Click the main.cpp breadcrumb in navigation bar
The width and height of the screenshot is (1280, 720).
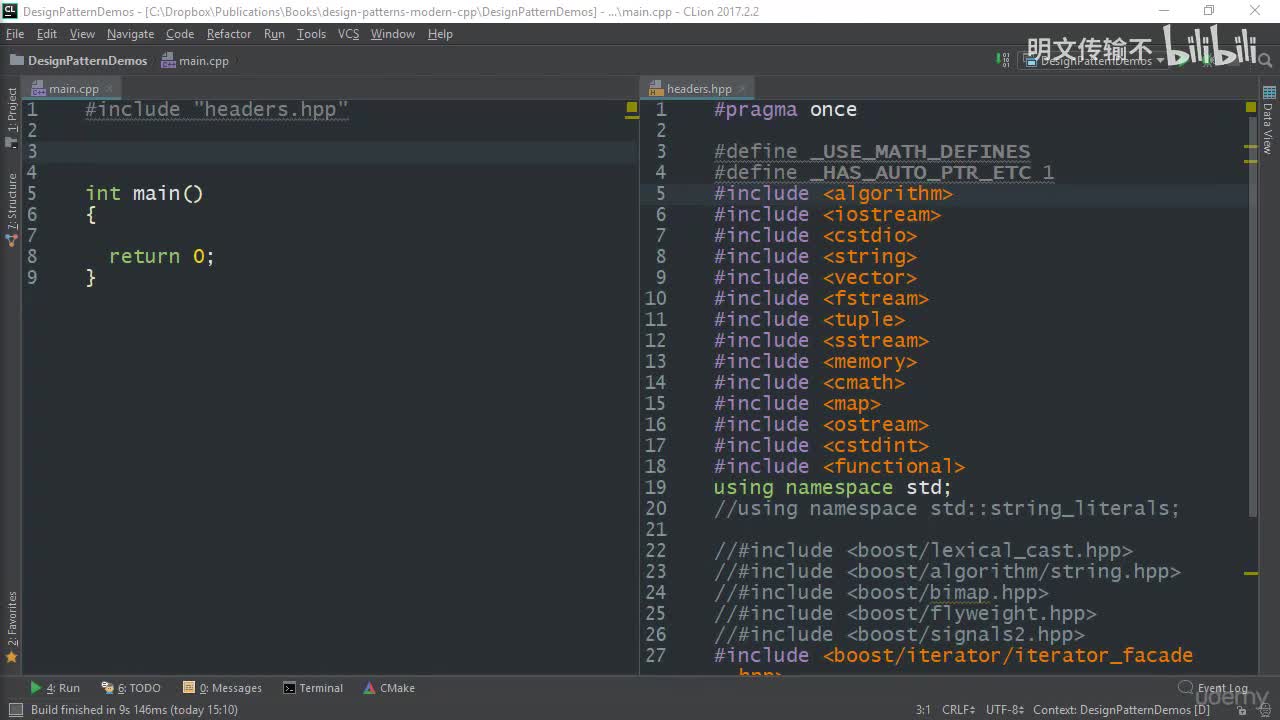point(195,61)
